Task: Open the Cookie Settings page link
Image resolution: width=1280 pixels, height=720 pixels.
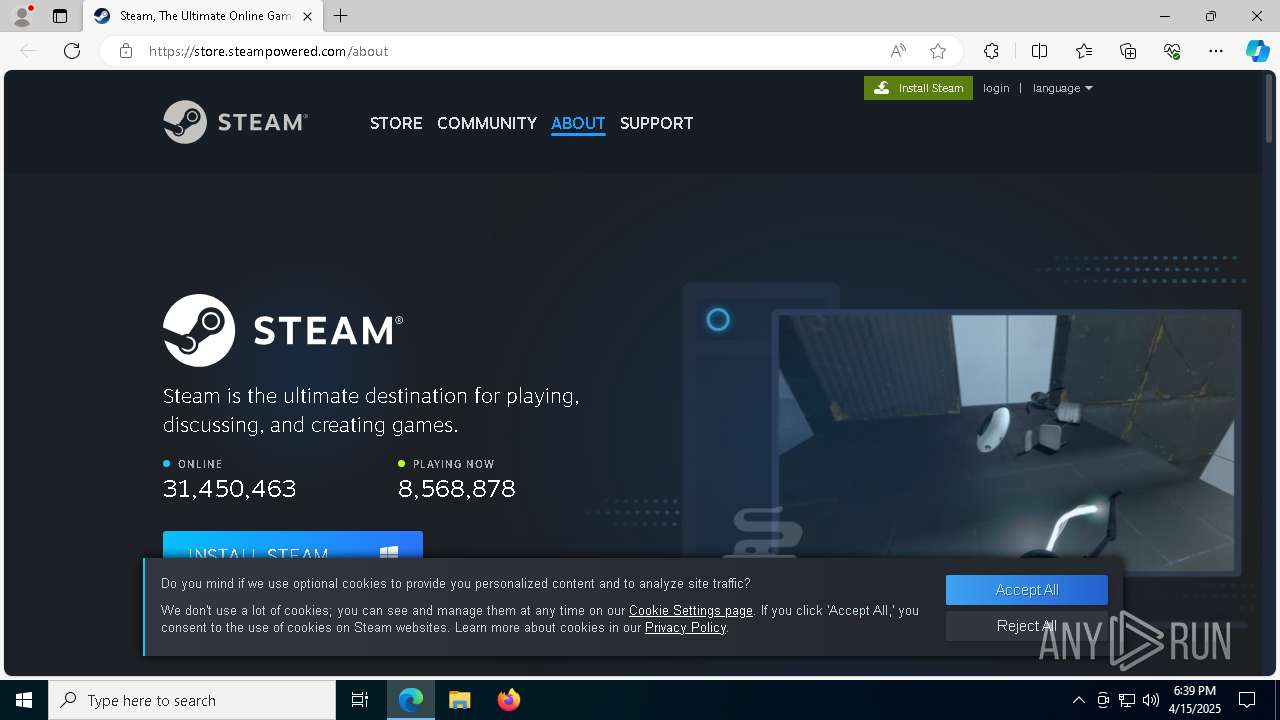Action: [691, 610]
